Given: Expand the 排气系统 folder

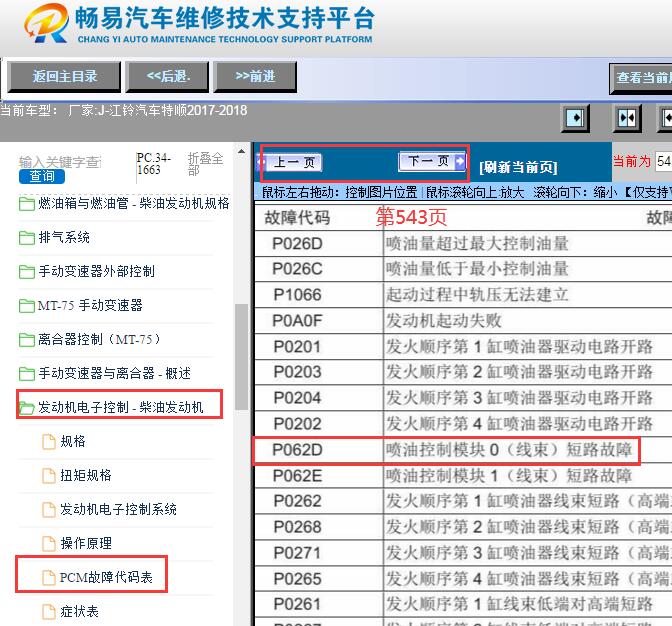Looking at the screenshot, I should 64,237.
